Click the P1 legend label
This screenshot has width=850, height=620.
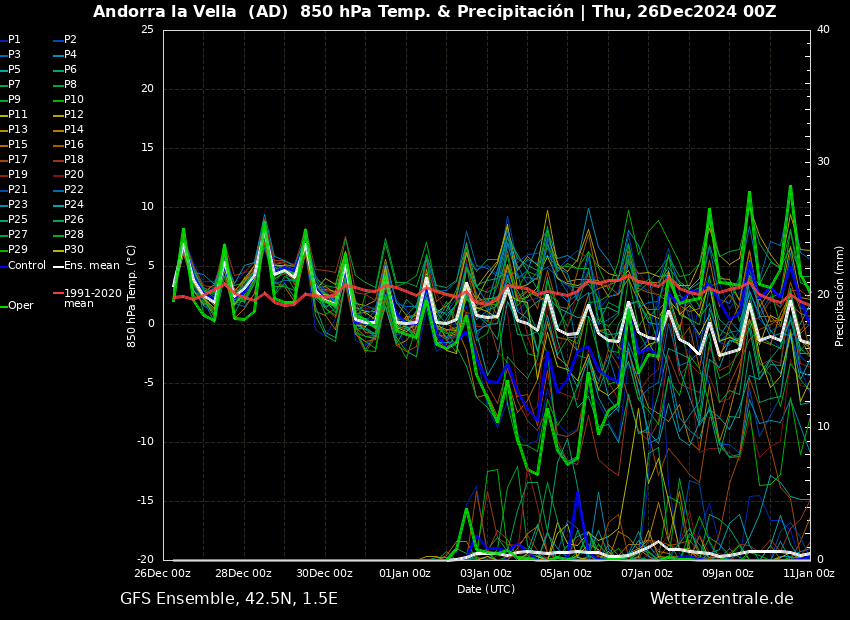(14, 40)
